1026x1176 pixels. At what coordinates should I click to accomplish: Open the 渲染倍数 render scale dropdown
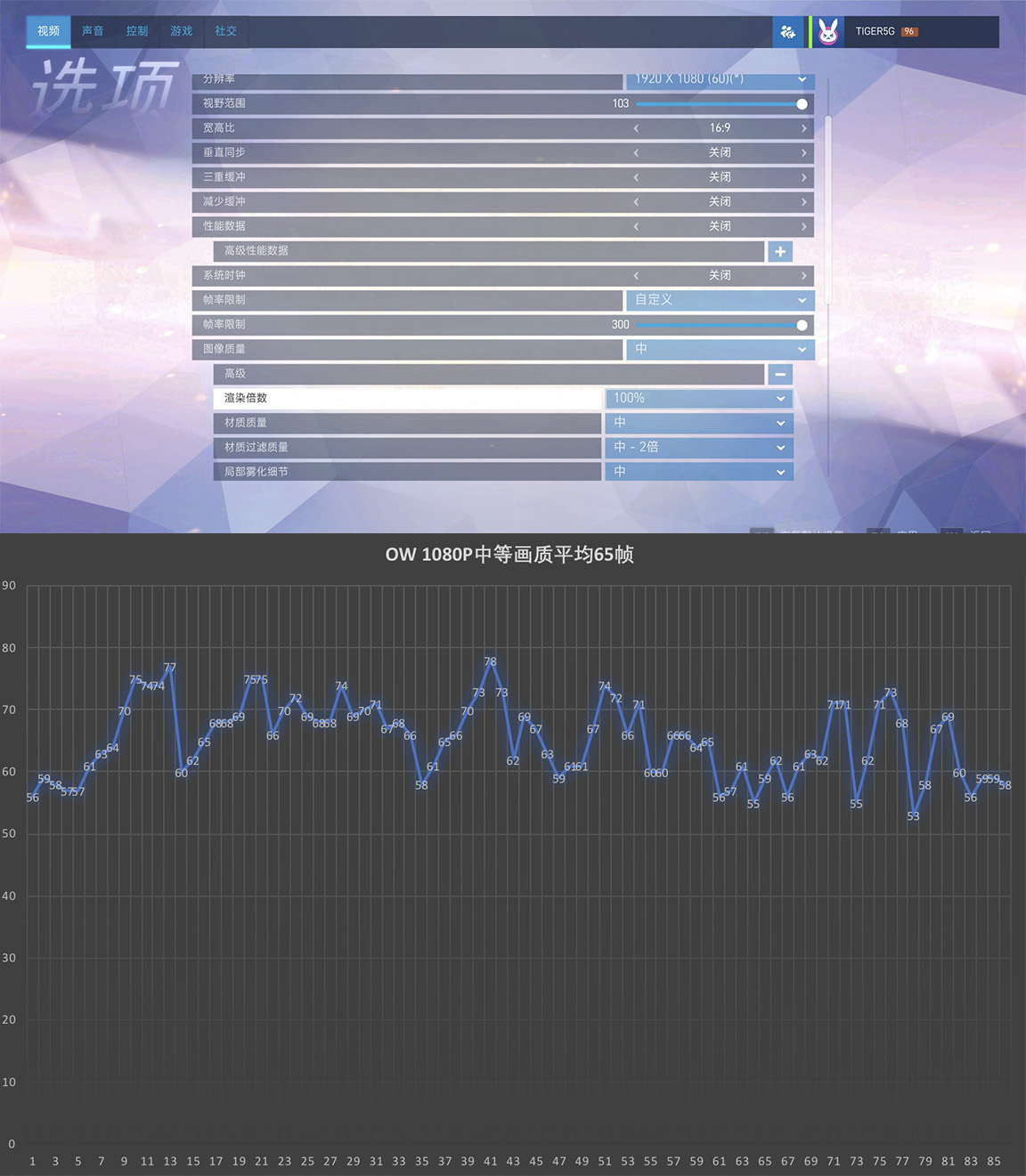point(698,398)
